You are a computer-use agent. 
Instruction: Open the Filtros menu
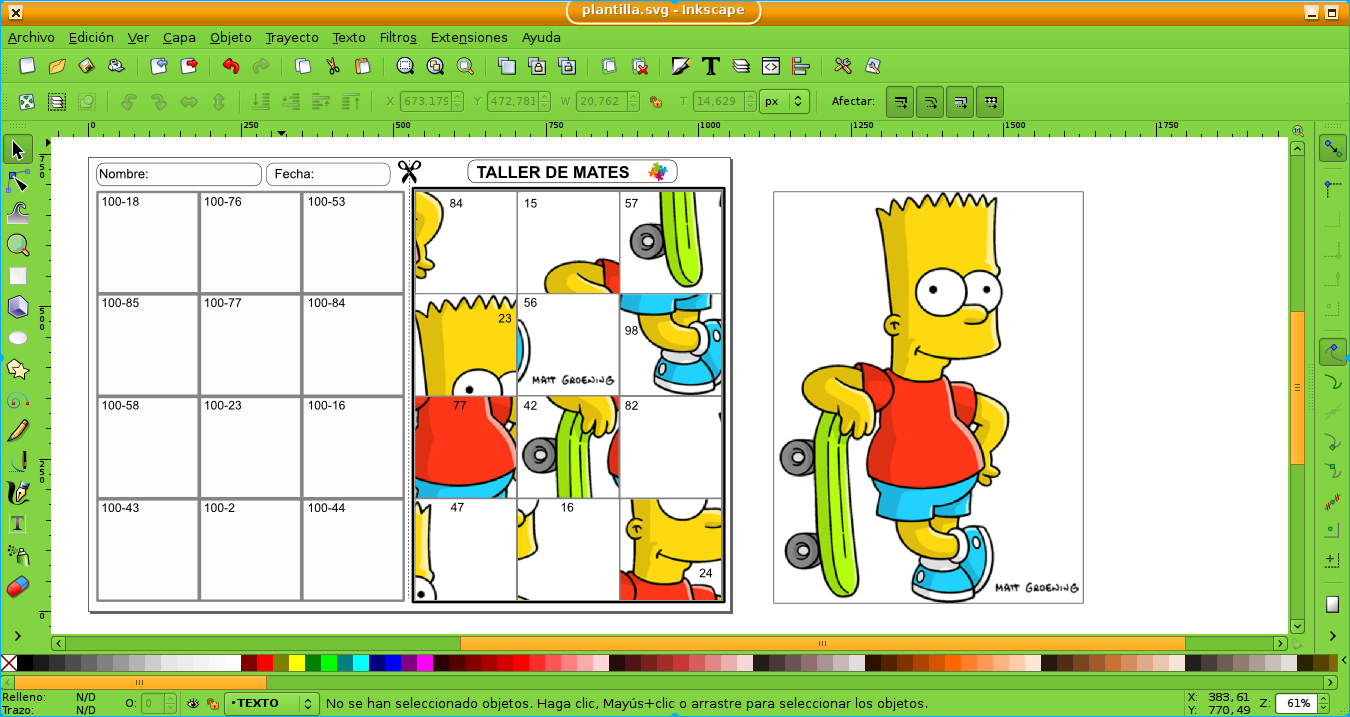[x=398, y=37]
